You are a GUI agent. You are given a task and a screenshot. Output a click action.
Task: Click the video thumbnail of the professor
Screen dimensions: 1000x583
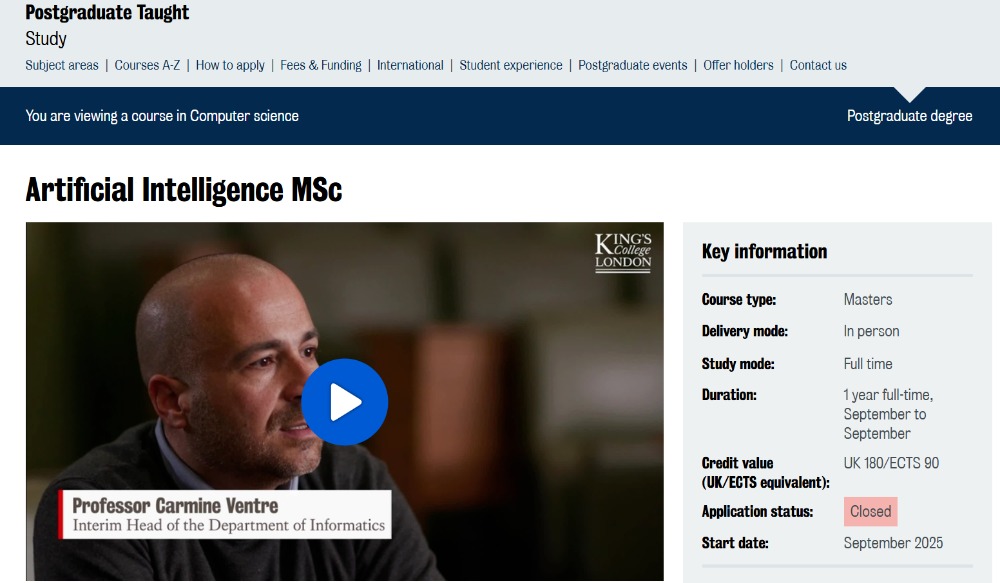(344, 401)
